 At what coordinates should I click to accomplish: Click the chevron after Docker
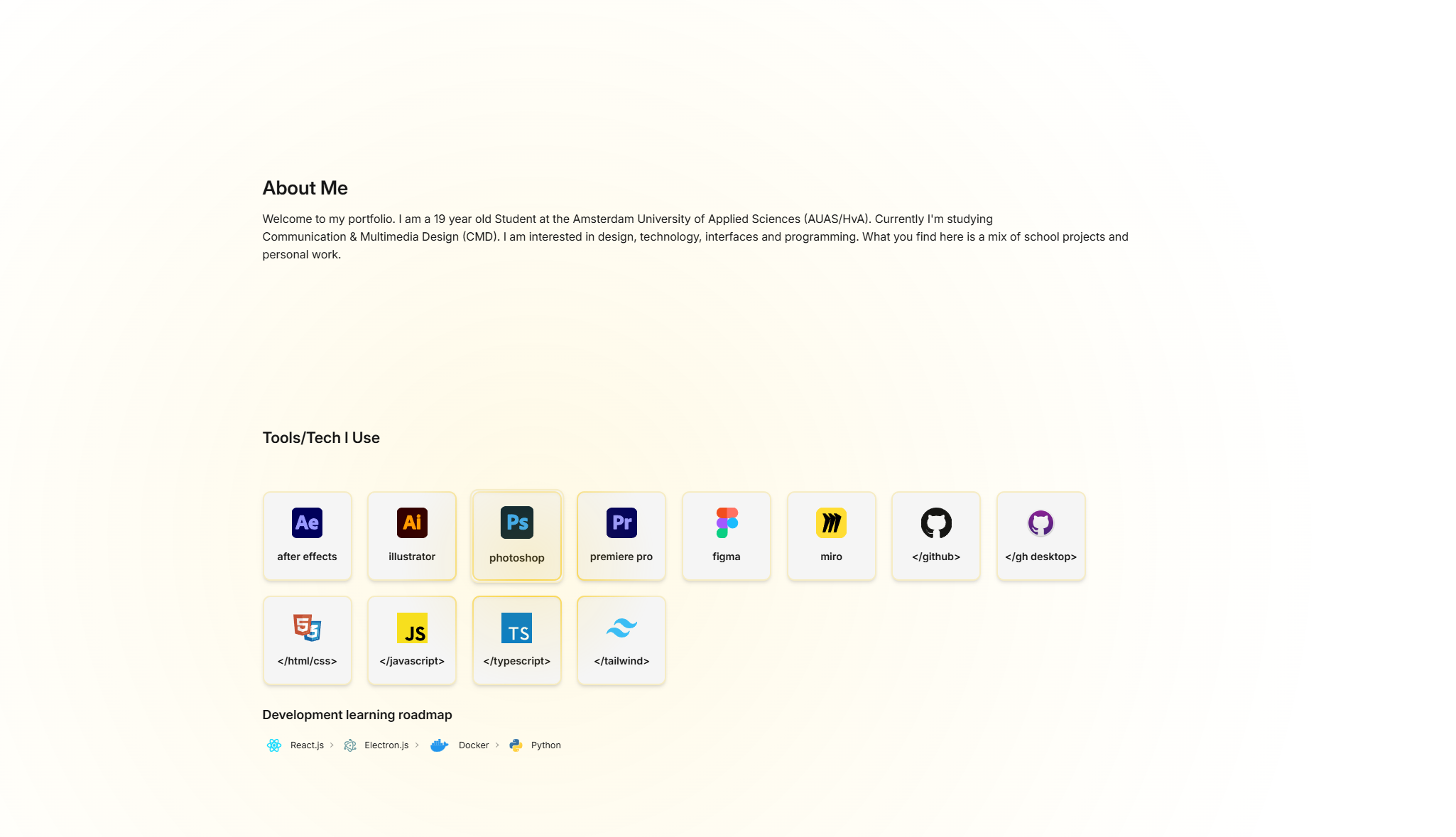497,745
